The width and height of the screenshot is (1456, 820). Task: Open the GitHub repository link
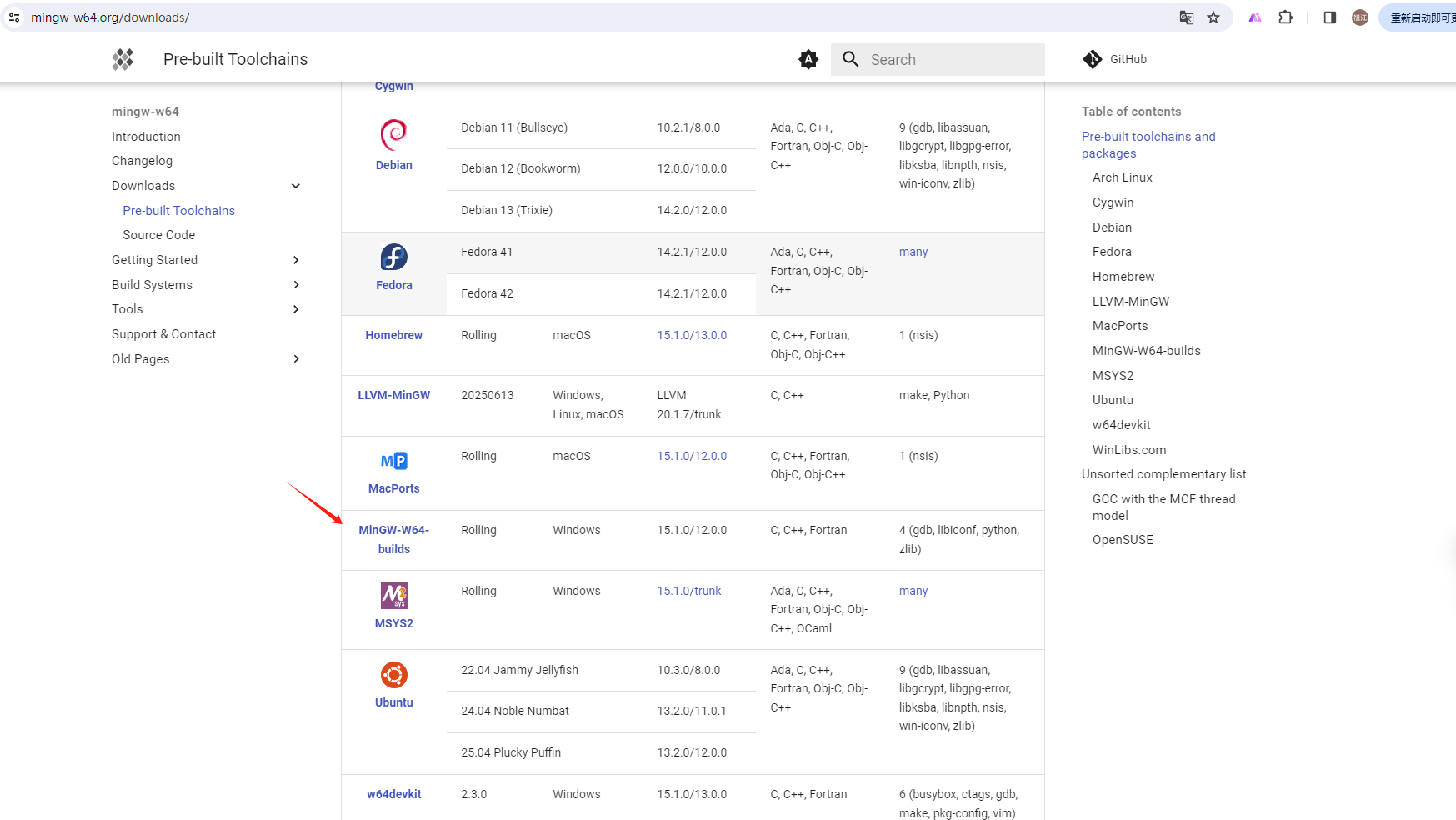coord(1115,59)
